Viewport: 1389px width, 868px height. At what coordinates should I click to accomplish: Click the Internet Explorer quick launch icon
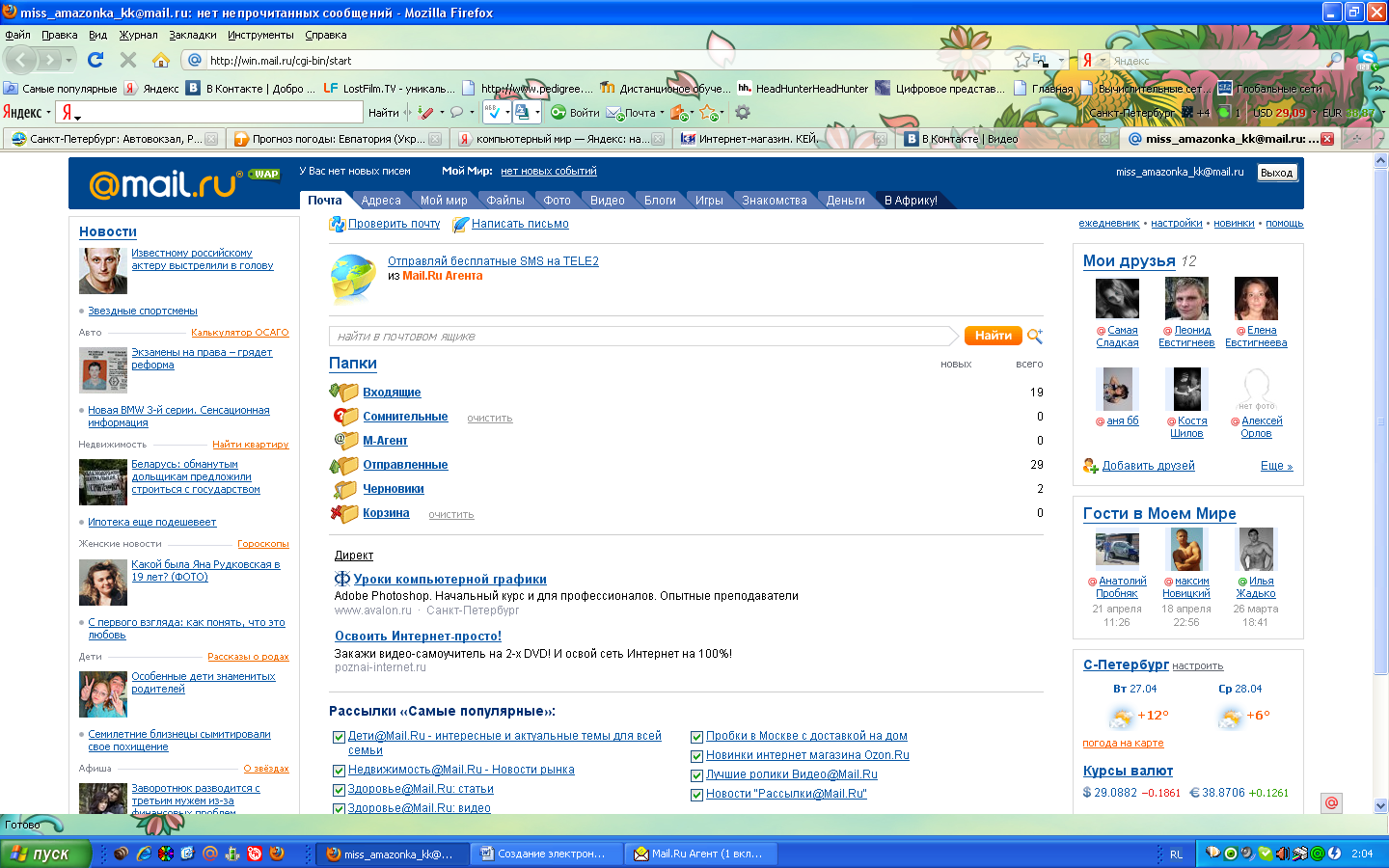coord(144,854)
